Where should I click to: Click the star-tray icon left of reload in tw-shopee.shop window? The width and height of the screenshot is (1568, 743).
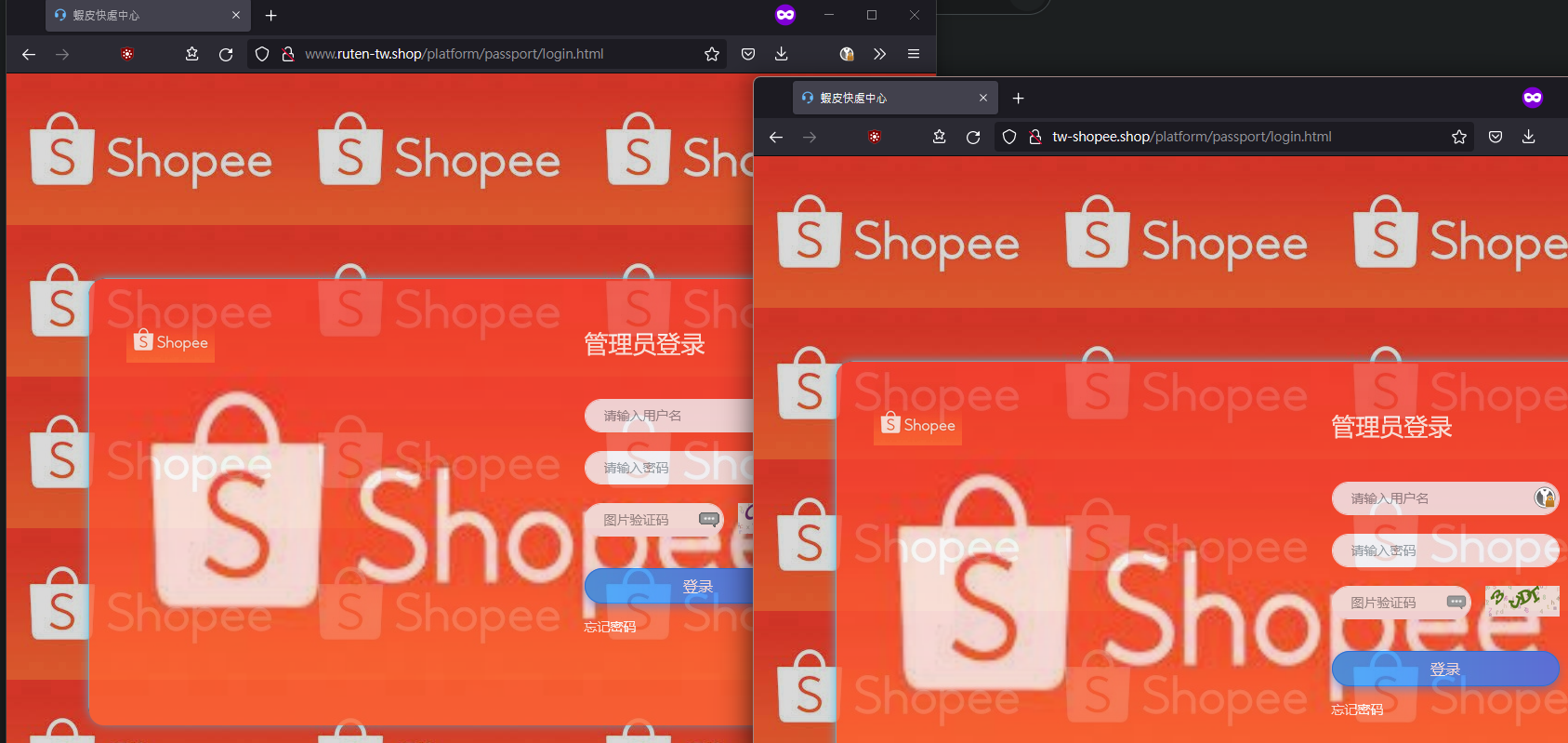point(940,137)
